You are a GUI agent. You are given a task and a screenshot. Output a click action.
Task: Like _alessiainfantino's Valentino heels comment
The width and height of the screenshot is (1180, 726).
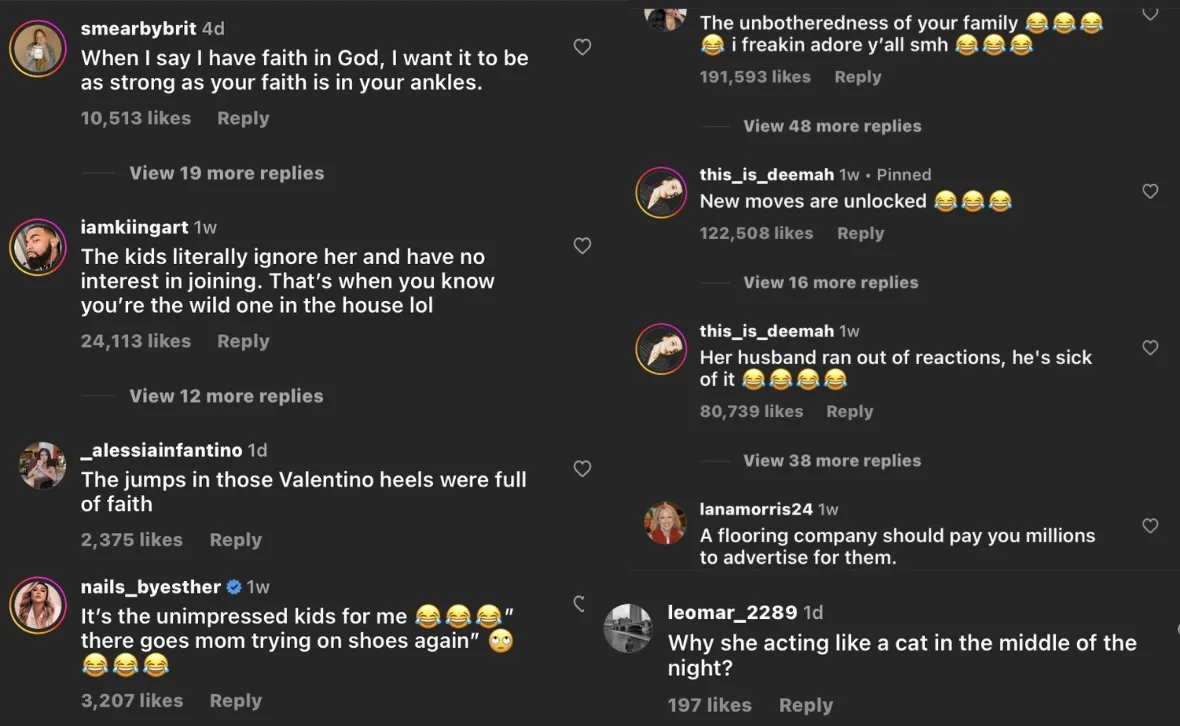tap(582, 468)
